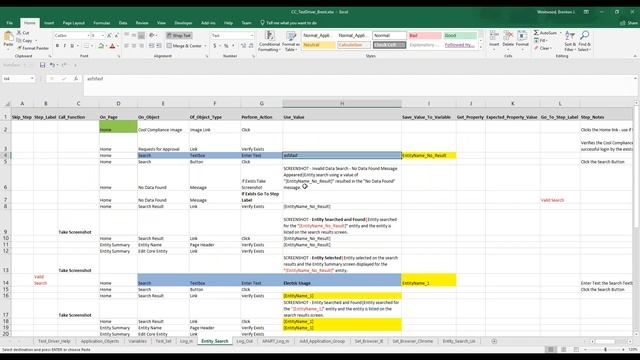
Task: Click Tell me what you want to do
Action: tap(289, 23)
